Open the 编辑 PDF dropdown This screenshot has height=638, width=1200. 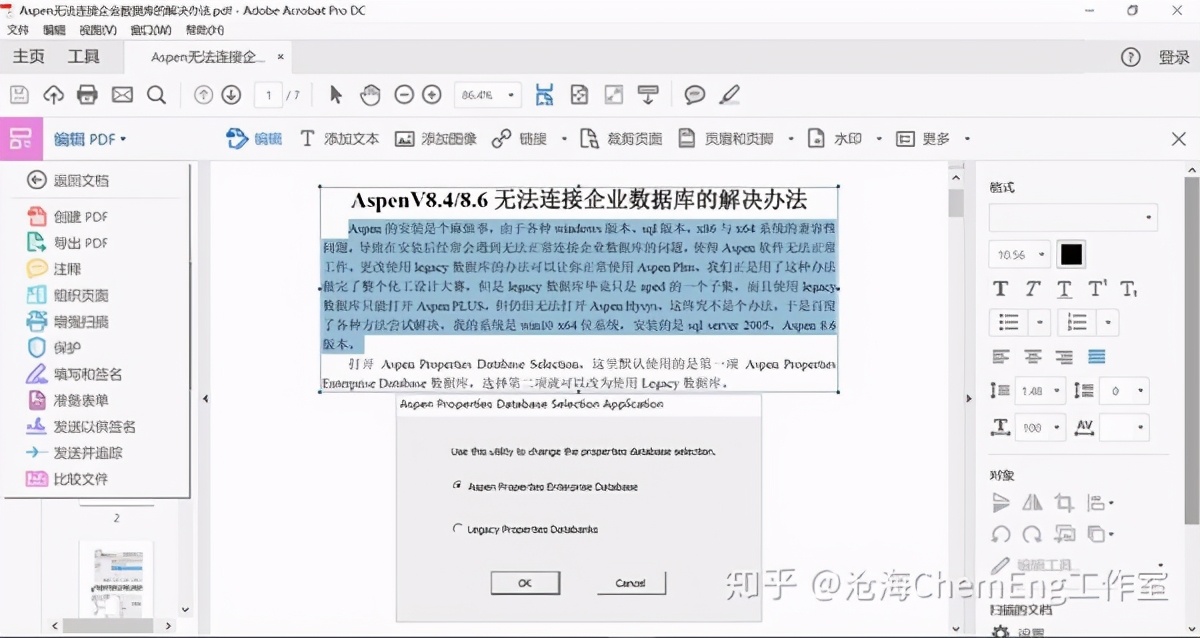tap(91, 139)
